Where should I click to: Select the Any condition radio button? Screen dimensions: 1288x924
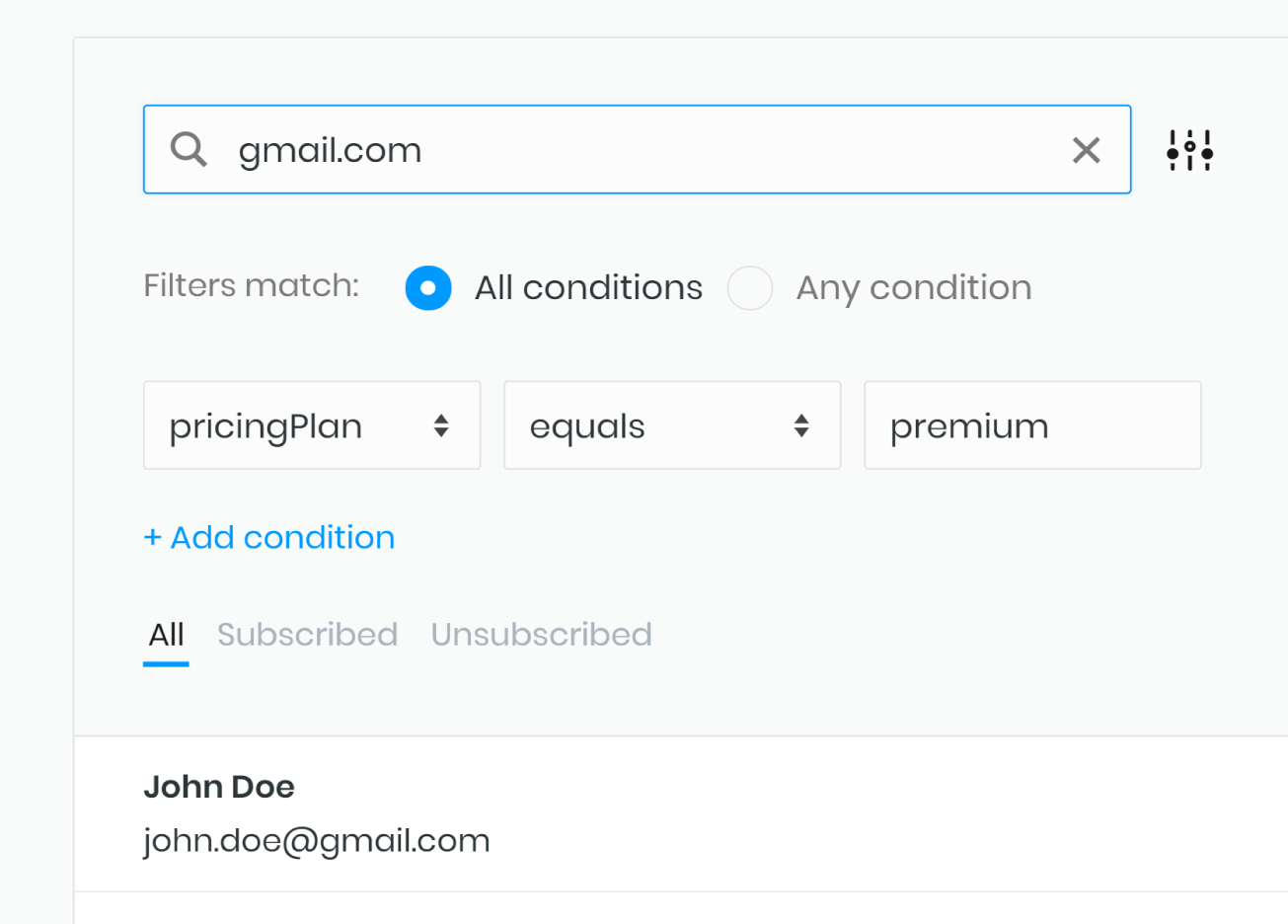point(750,287)
